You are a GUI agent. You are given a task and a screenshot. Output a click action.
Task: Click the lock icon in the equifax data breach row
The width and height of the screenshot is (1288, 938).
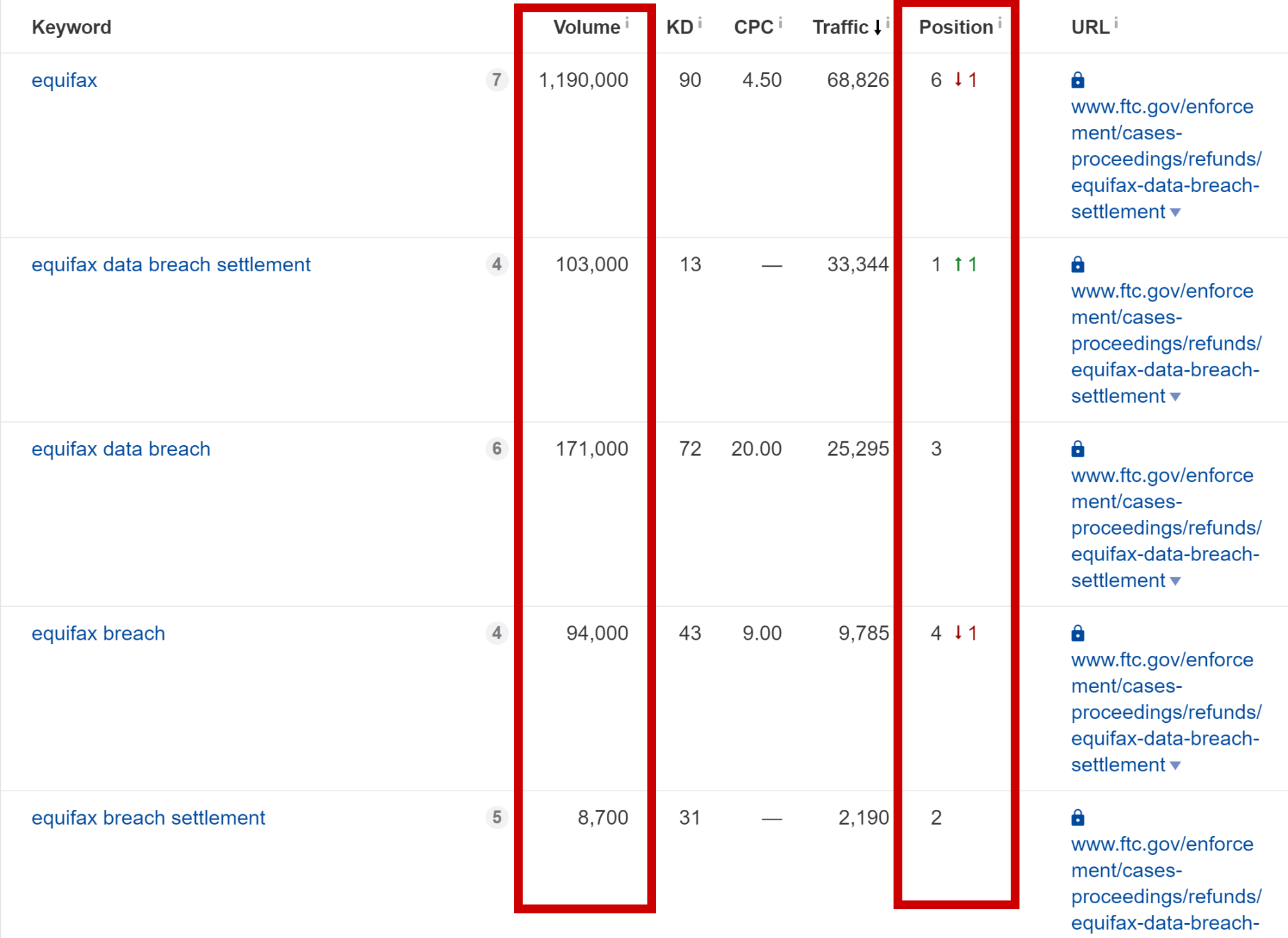click(1078, 448)
